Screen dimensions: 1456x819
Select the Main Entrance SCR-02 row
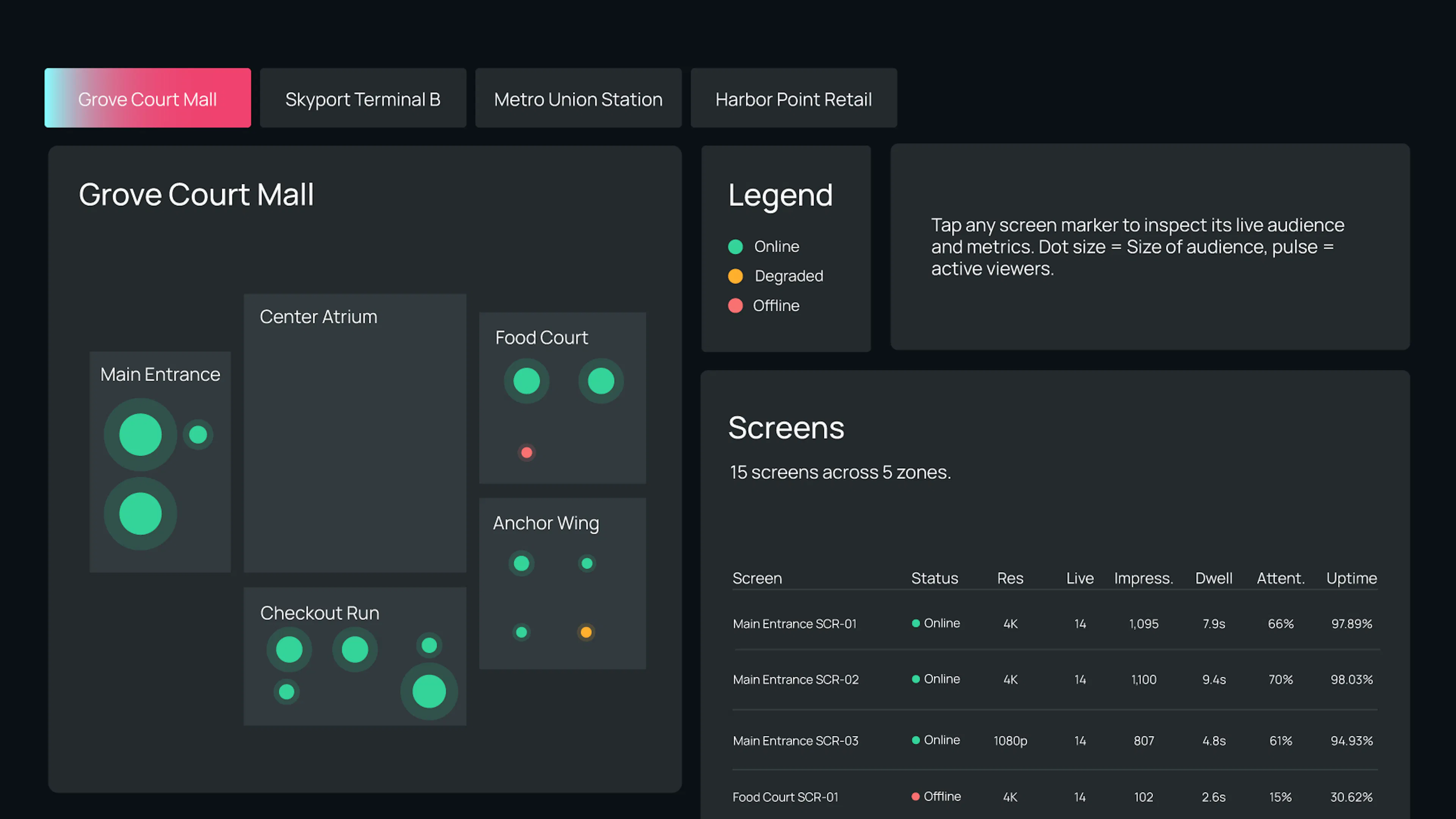point(1055,679)
